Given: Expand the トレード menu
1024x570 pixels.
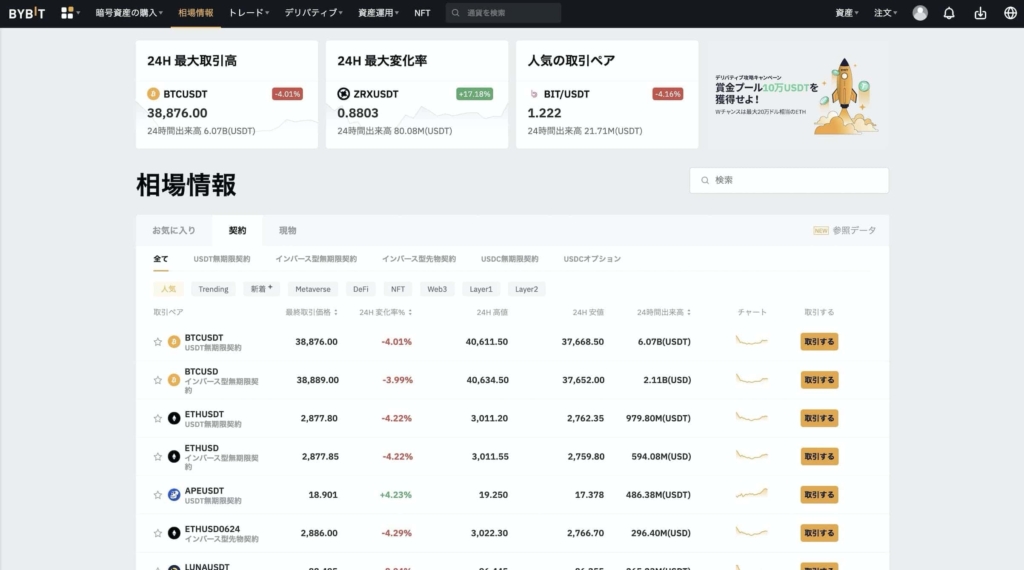Looking at the screenshot, I should point(248,13).
